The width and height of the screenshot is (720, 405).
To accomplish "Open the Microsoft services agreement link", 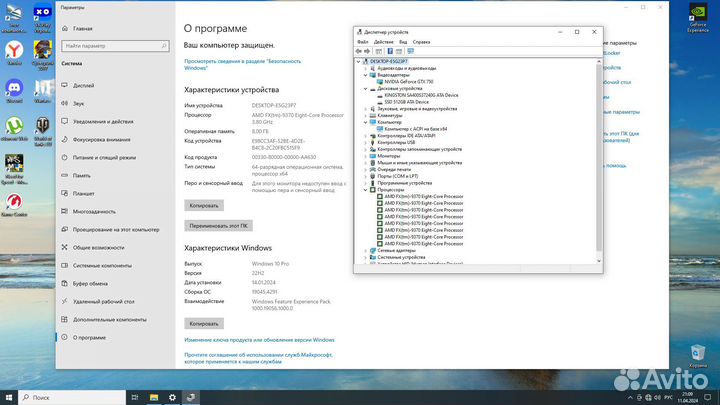I will [258, 358].
